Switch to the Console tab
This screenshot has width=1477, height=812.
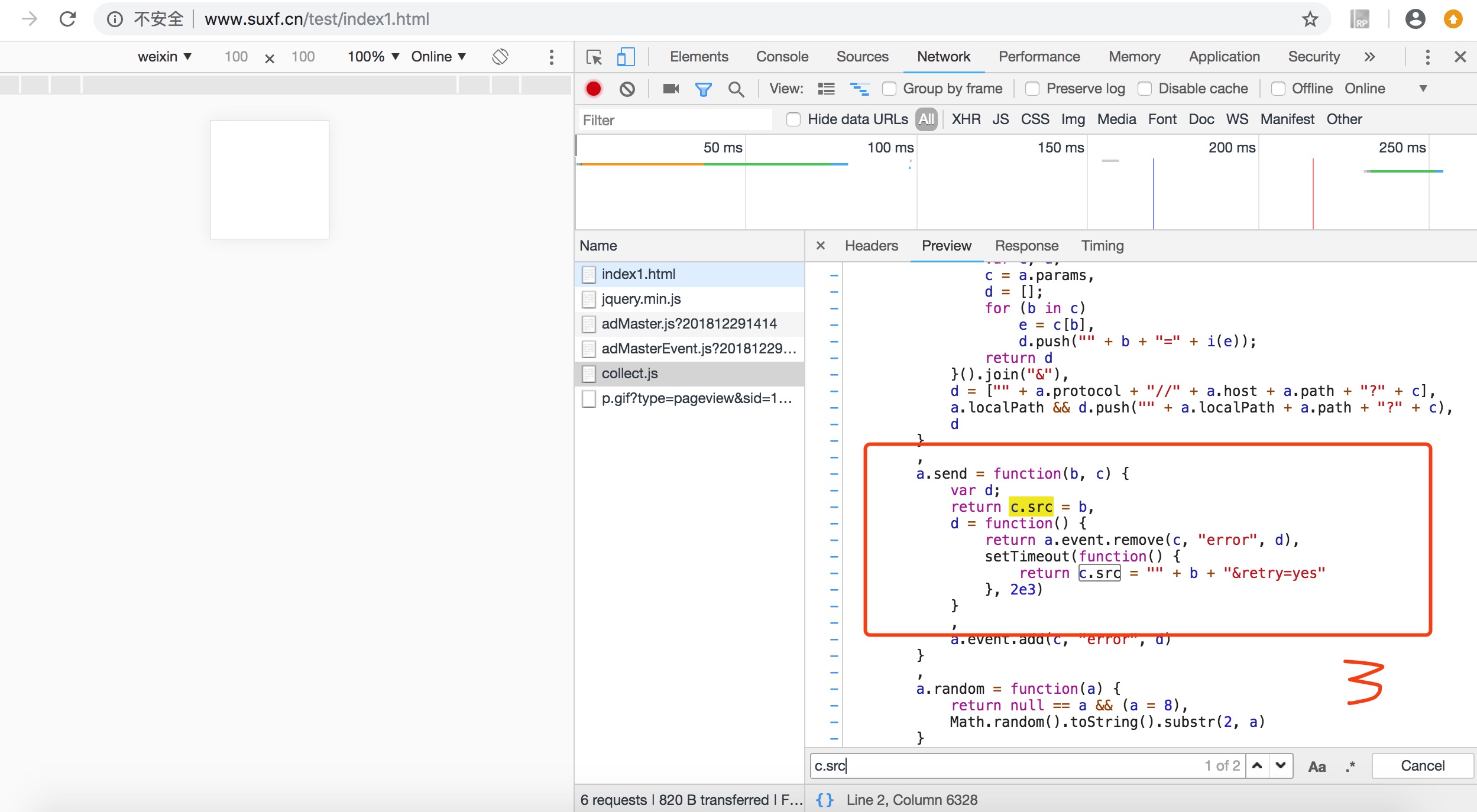point(782,57)
